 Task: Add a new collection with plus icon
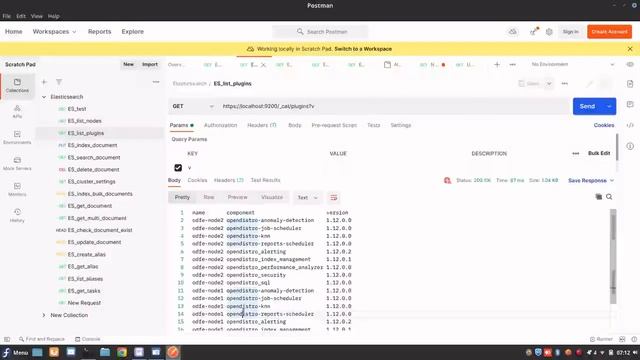(x=44, y=82)
